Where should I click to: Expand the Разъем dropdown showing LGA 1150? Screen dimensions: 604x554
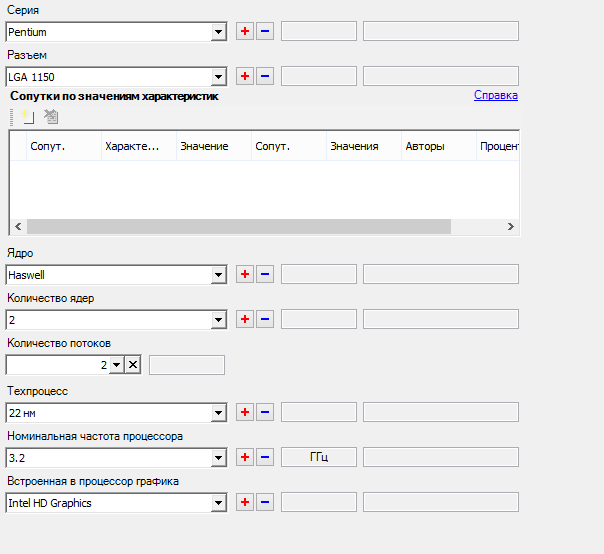tap(218, 77)
